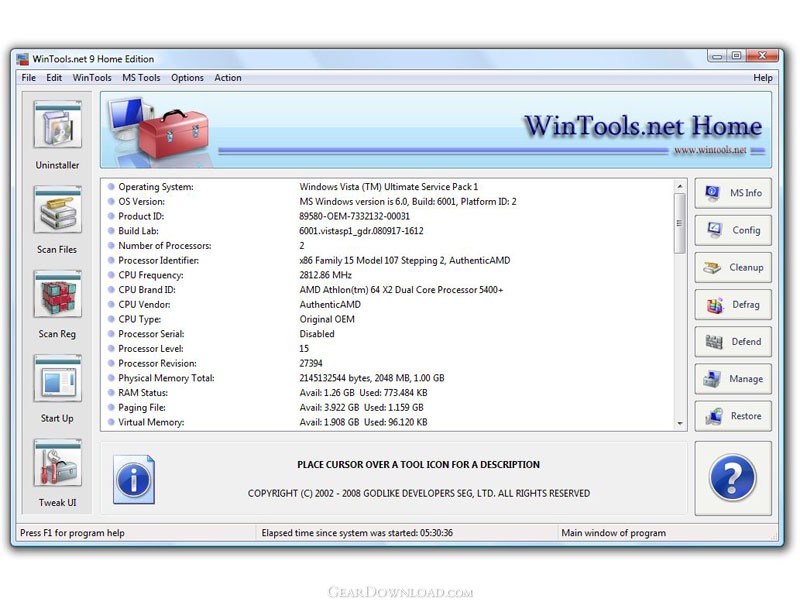This screenshot has height=600, width=800.
Task: Open the WinTools menu
Action: [x=92, y=78]
